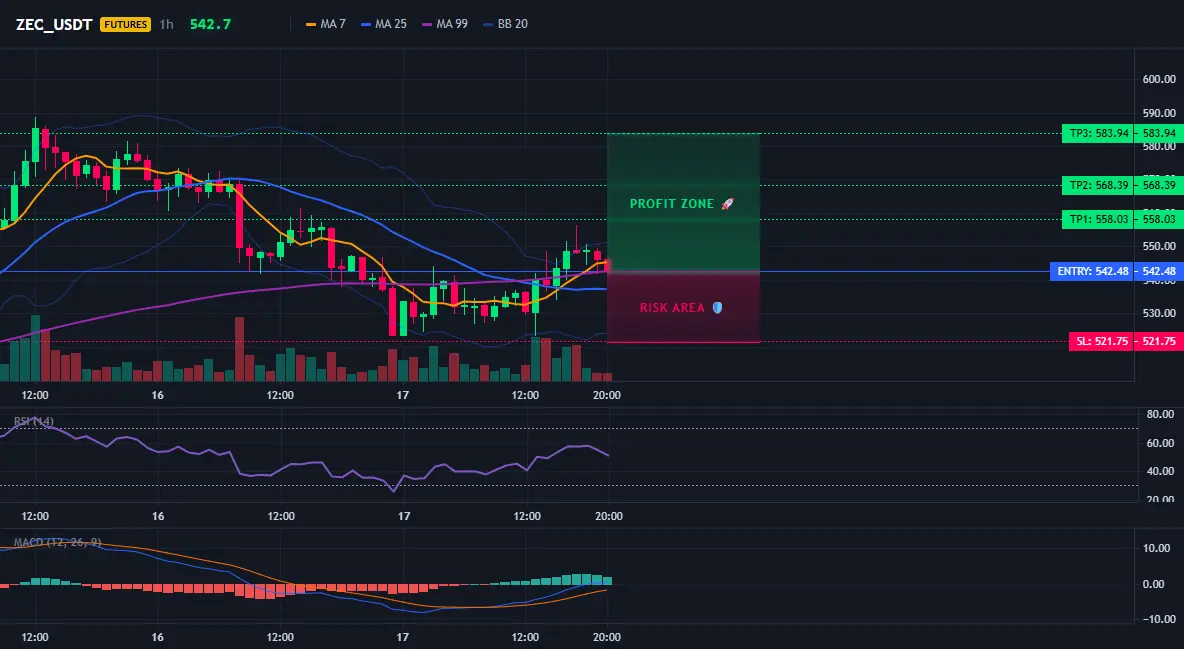Toggle the MA 7 legend entry
The image size is (1184, 649).
[x=325, y=24]
